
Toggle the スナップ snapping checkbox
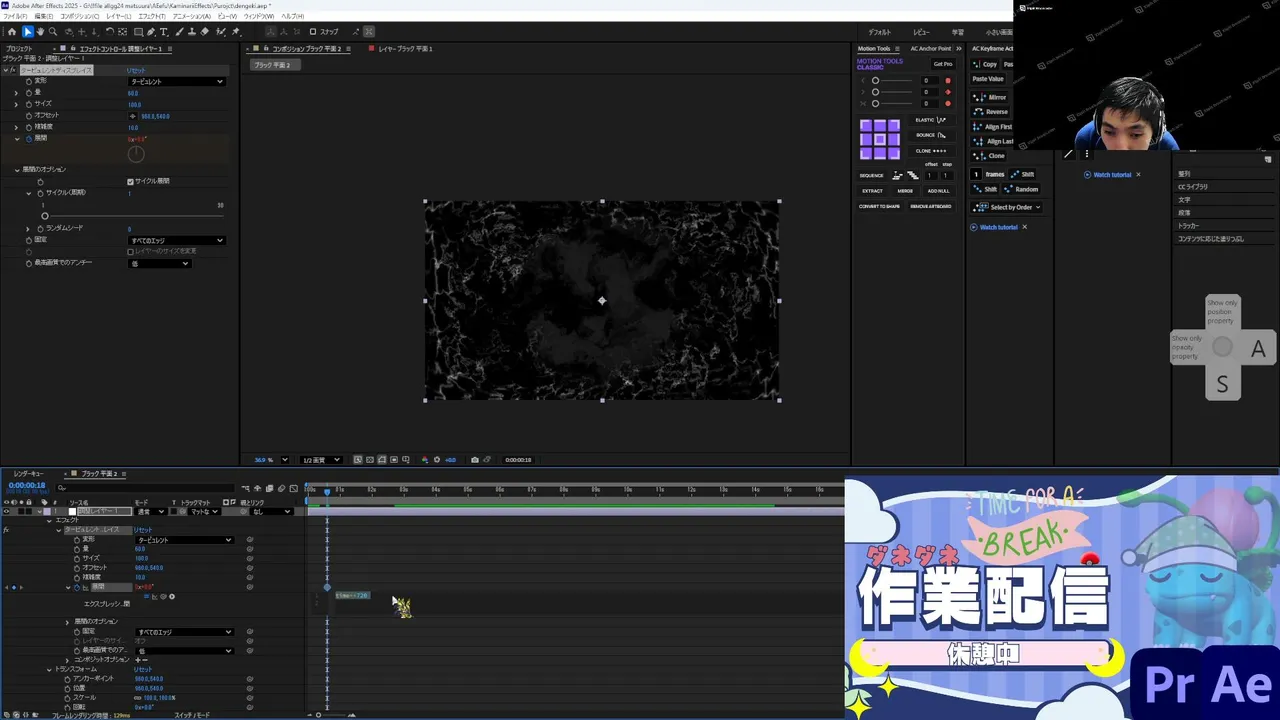(x=312, y=32)
